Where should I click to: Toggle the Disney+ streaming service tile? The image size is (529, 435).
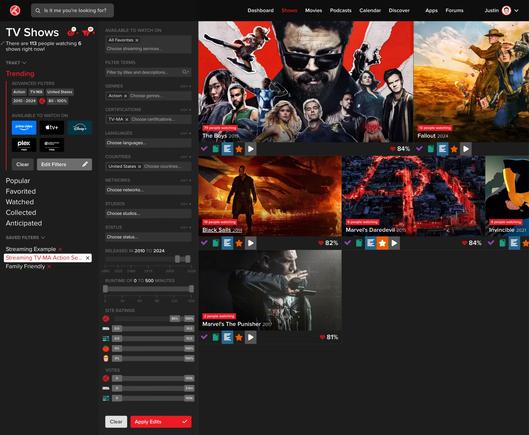[x=80, y=128]
